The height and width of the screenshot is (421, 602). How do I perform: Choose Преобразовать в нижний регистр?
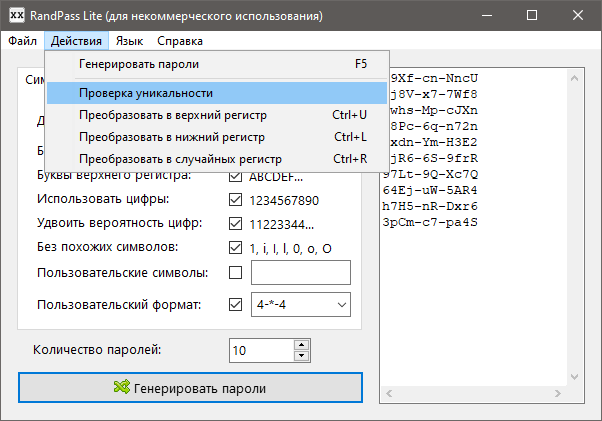(x=217, y=137)
